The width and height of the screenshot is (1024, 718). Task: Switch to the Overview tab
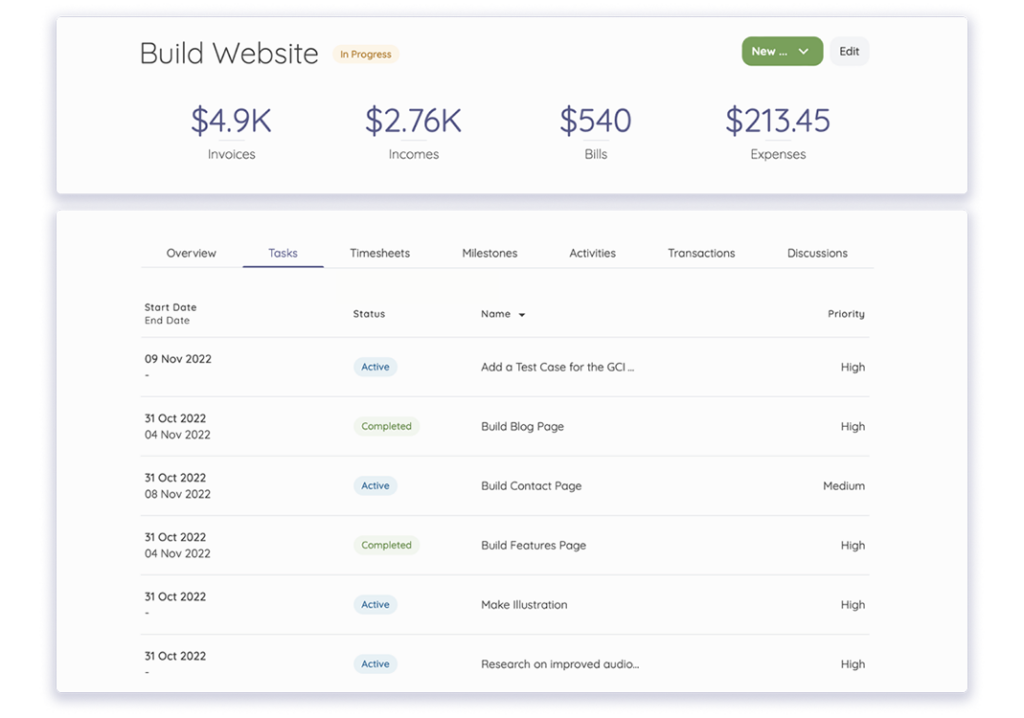[x=191, y=253]
